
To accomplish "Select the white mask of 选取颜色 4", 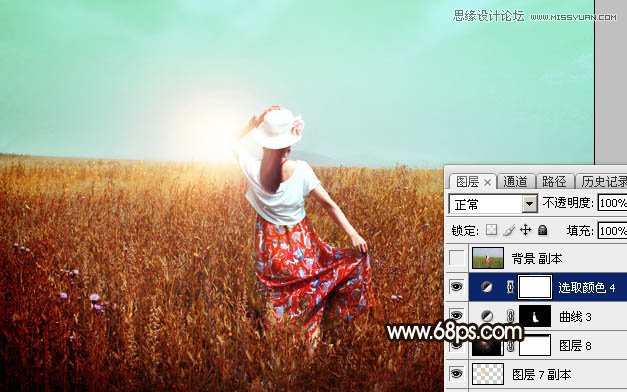I will tap(535, 287).
